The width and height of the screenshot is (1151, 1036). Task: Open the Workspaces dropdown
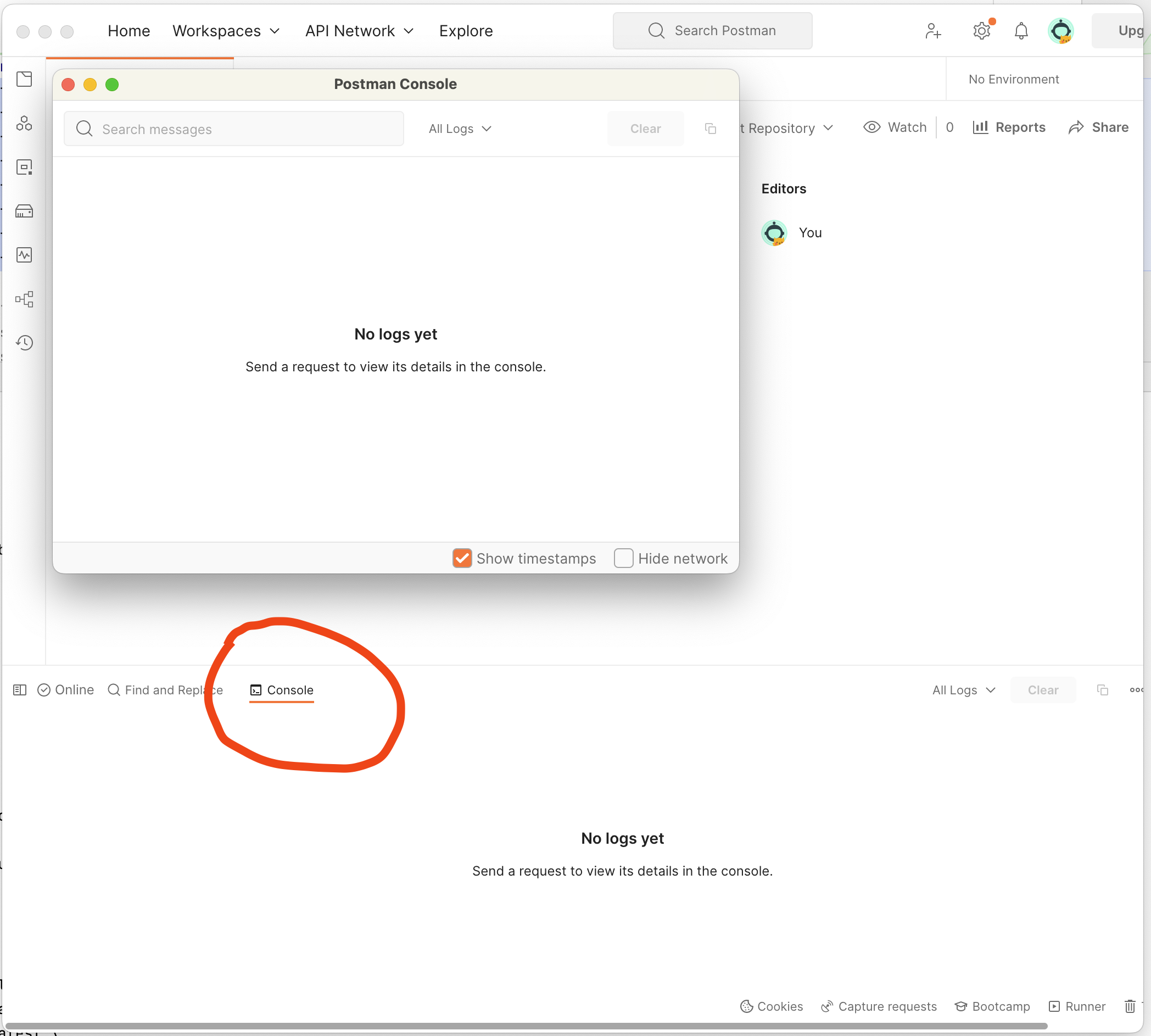pyautogui.click(x=226, y=31)
